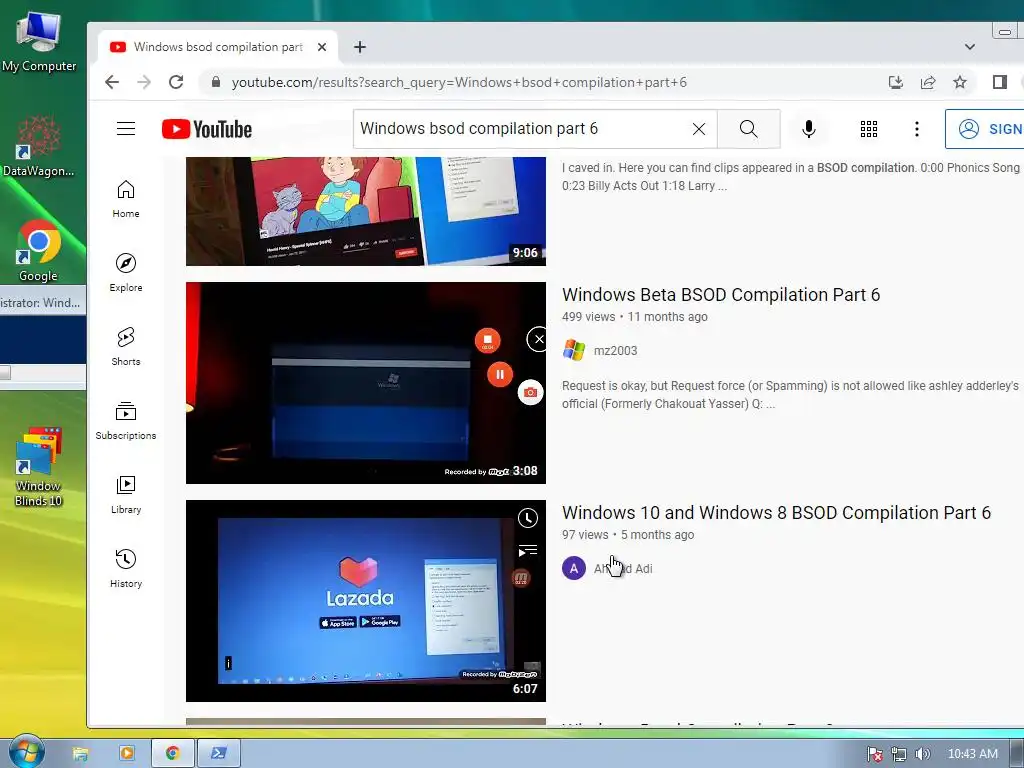1024x768 pixels.
Task: Open the Action Center flag tray icon
Action: click(875, 754)
